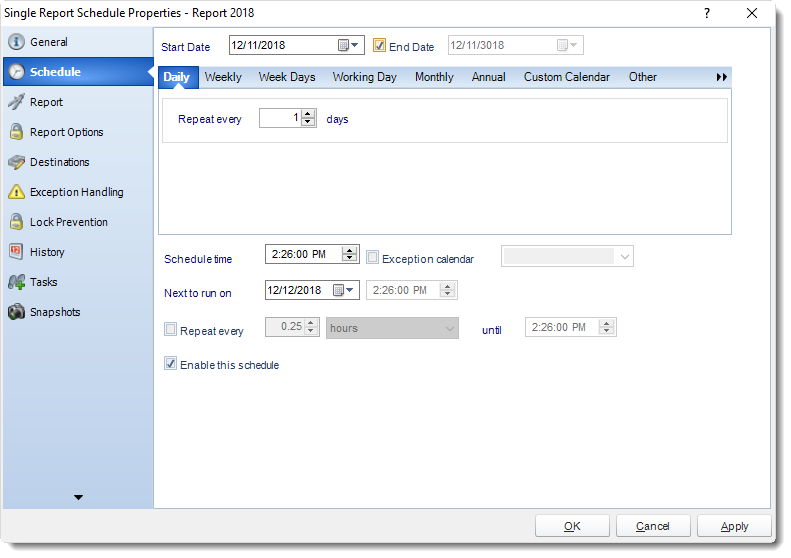The height and width of the screenshot is (558, 791).
Task: Open the General section
Action: [x=78, y=42]
